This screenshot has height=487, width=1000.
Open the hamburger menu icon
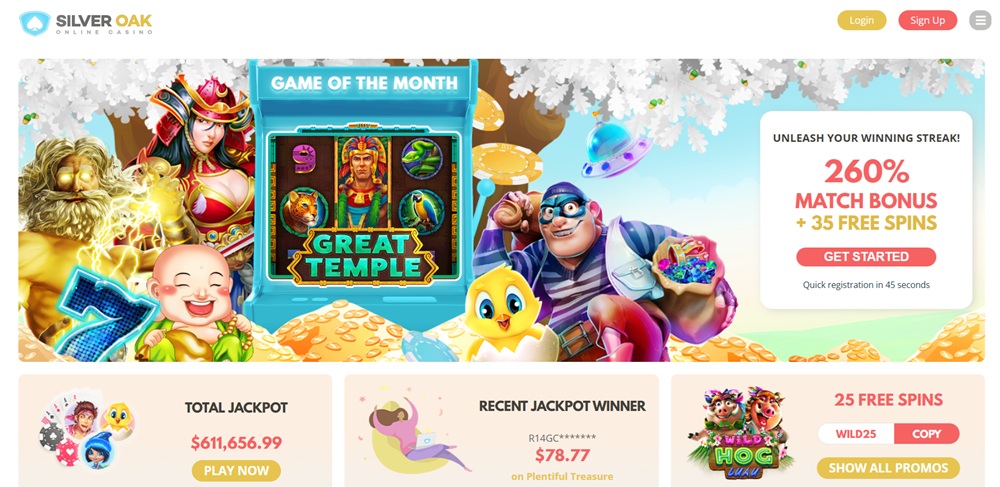pyautogui.click(x=980, y=20)
